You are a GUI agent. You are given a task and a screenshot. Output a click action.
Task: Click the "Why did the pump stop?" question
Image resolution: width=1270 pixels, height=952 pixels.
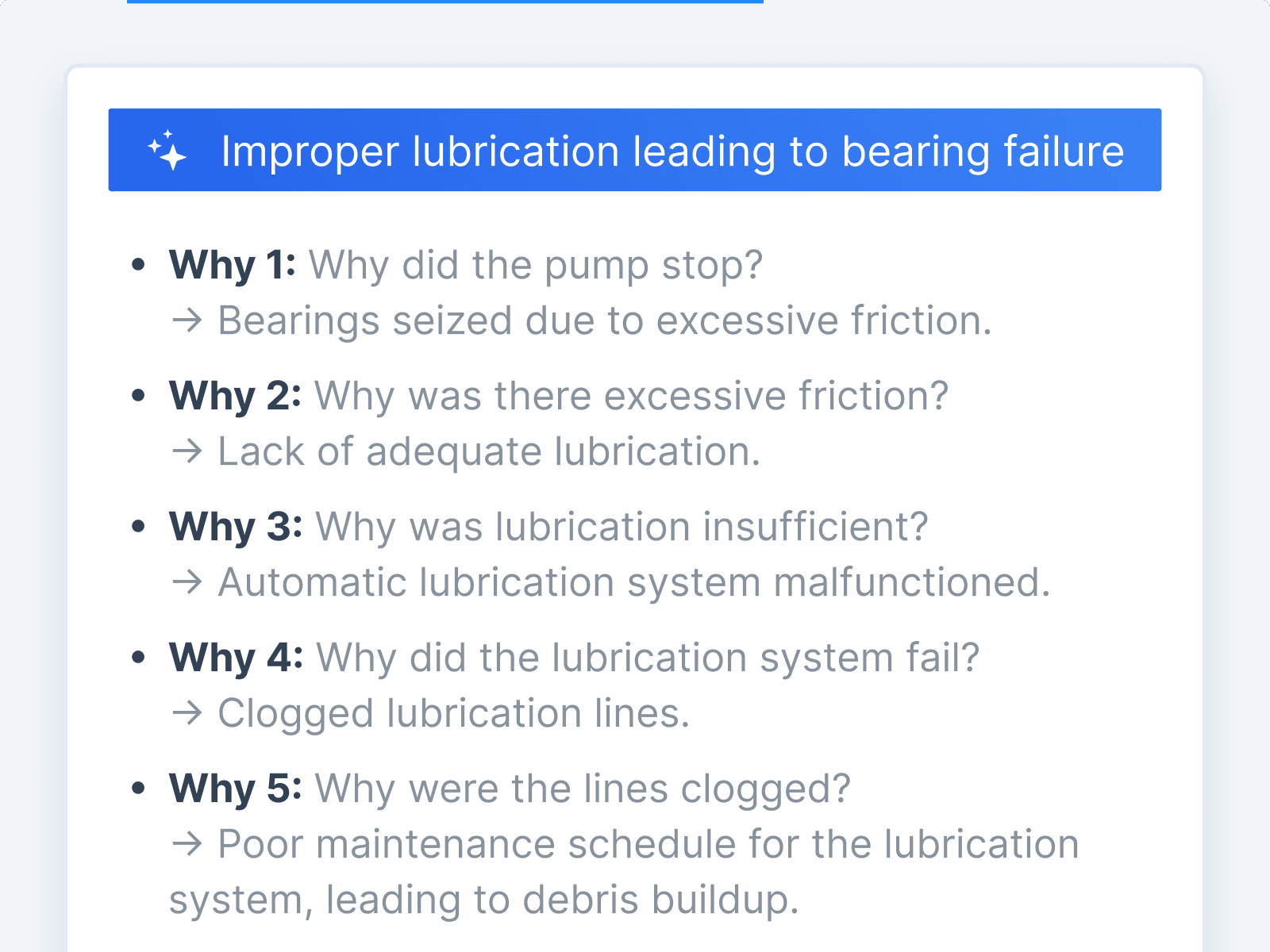[x=536, y=264]
